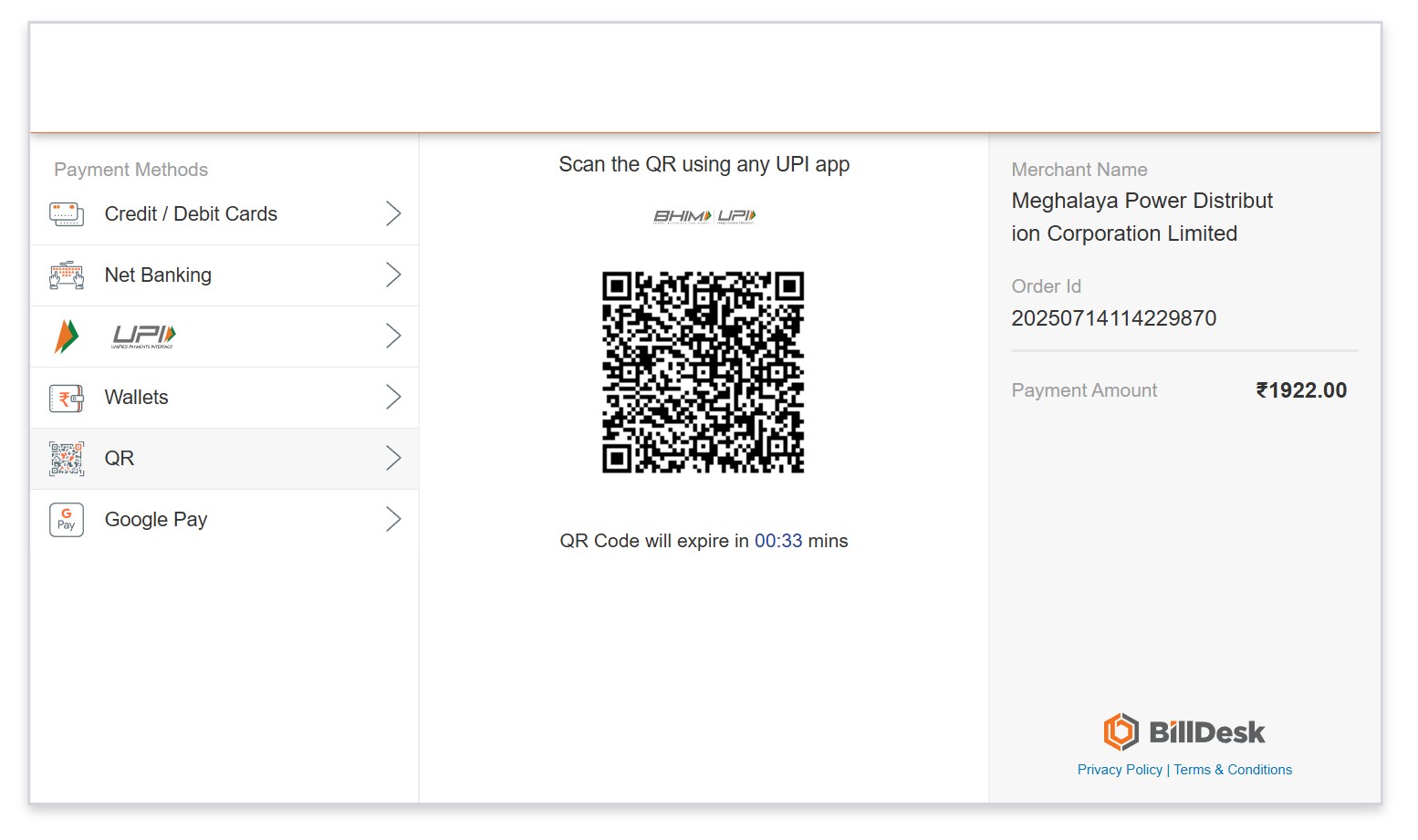Click the Wallets rupee wallet icon
Screen dimensions: 1418x840
click(67, 398)
